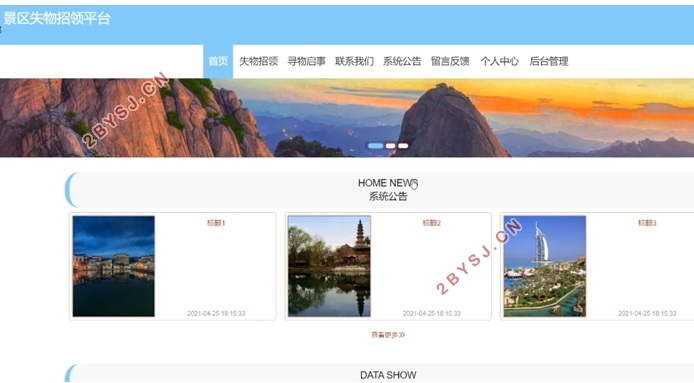Image resolution: width=694 pixels, height=383 pixels.
Task: Go to 失物招领 menu item
Action: point(258,61)
